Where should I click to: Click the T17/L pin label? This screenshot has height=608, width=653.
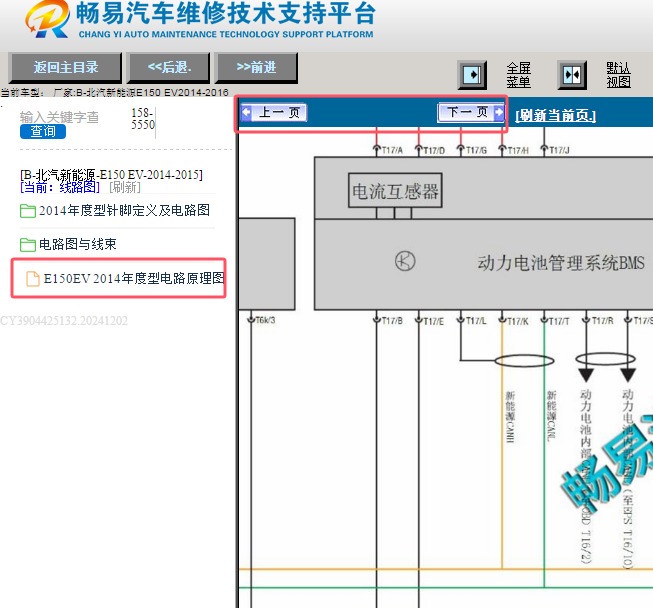(476, 321)
